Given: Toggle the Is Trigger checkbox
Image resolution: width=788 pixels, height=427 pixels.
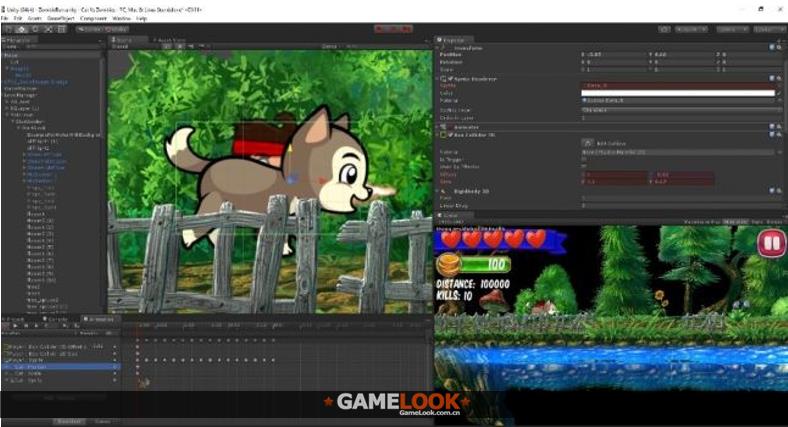Looking at the screenshot, I should tap(584, 159).
